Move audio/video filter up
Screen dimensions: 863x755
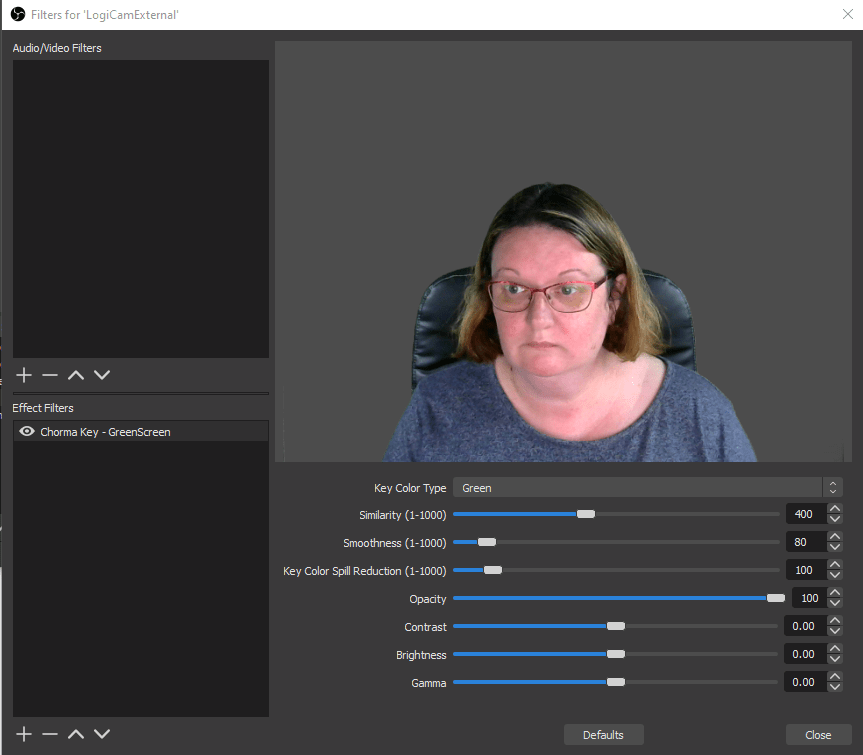76,375
